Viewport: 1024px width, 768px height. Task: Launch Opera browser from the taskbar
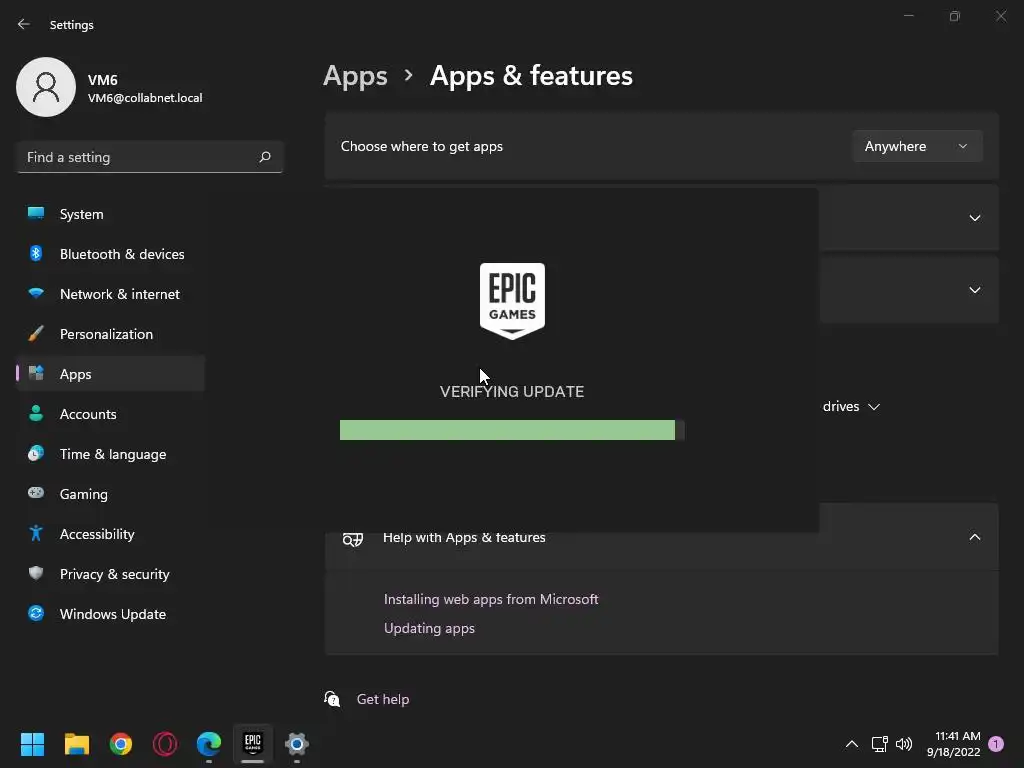tap(165, 744)
